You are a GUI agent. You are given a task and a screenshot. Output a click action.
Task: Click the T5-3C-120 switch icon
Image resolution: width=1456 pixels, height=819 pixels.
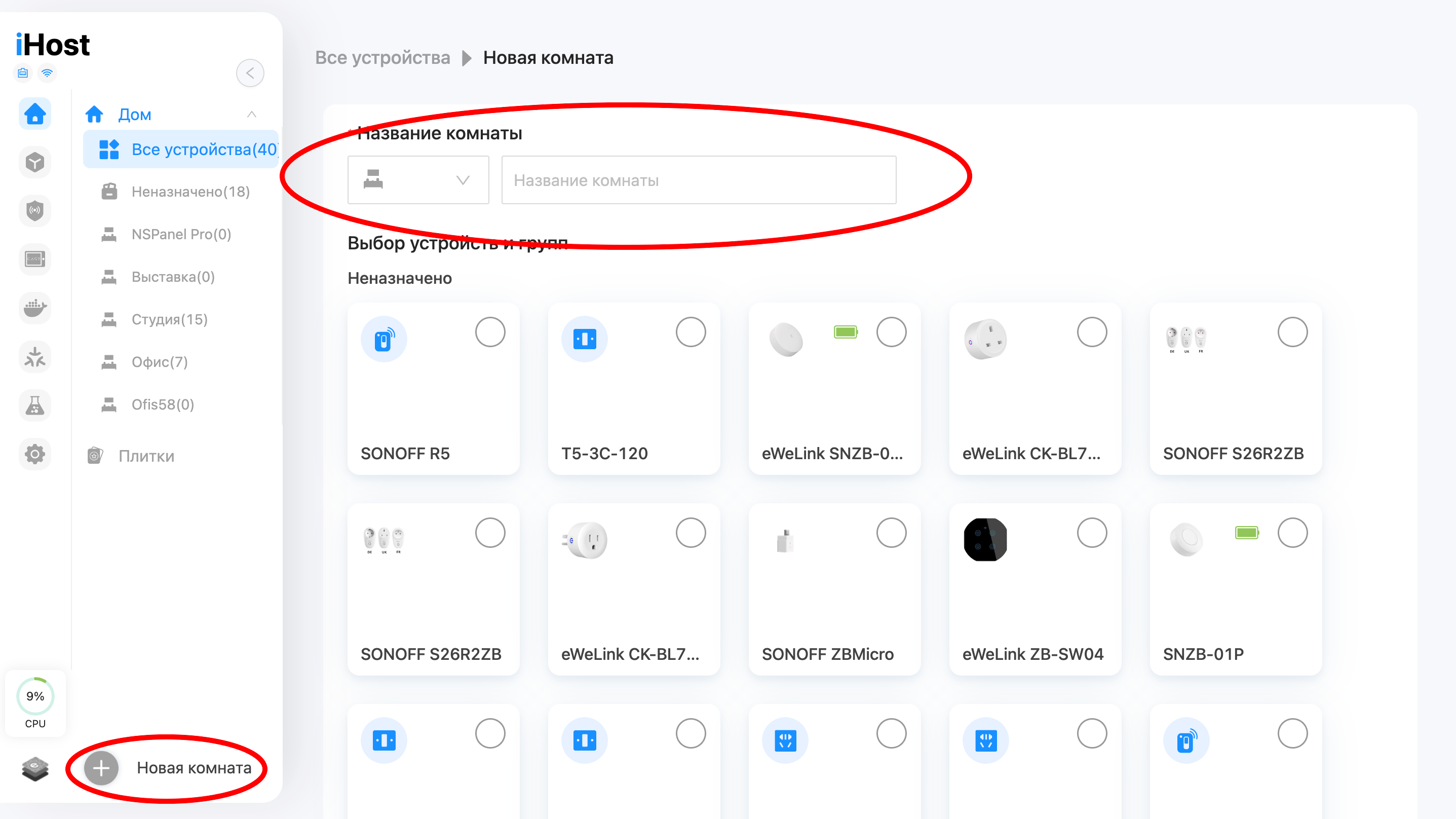[585, 340]
